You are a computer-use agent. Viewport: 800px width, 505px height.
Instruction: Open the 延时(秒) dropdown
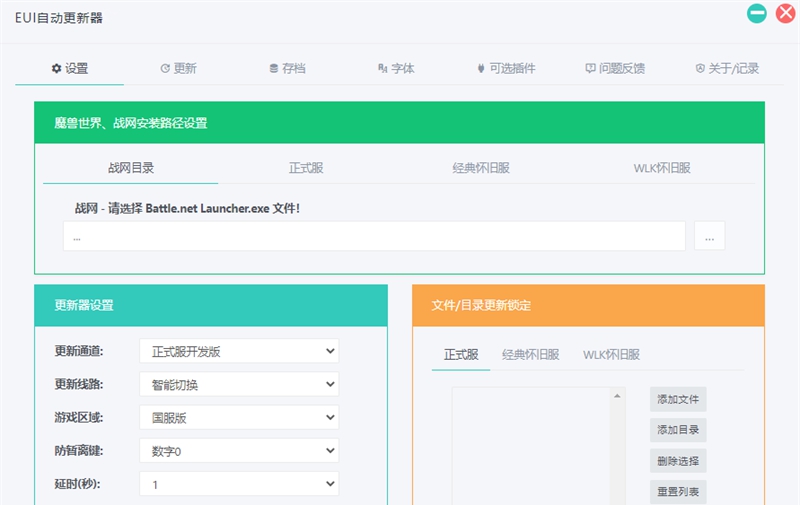click(238, 484)
